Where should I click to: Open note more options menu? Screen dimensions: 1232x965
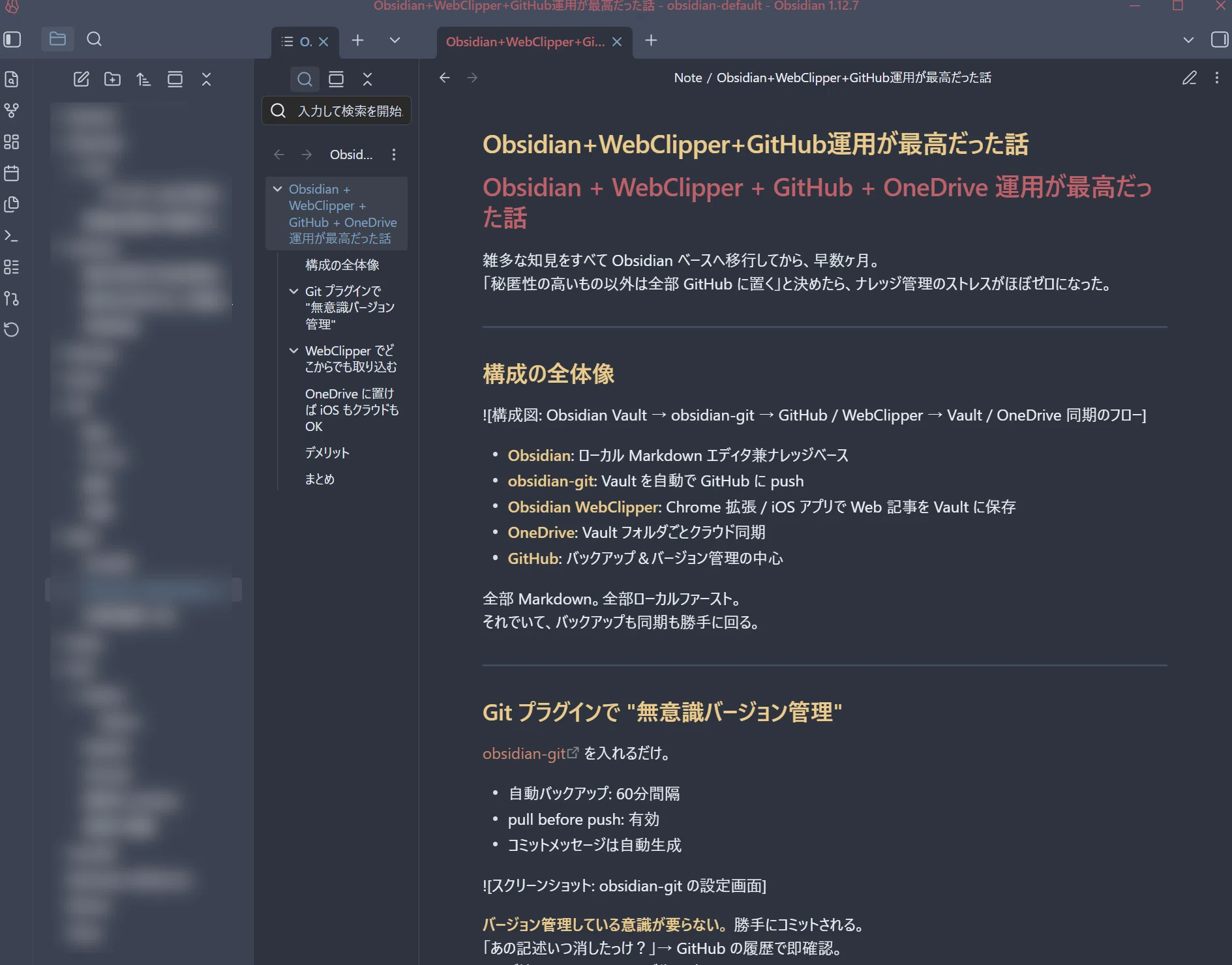[x=1217, y=78]
